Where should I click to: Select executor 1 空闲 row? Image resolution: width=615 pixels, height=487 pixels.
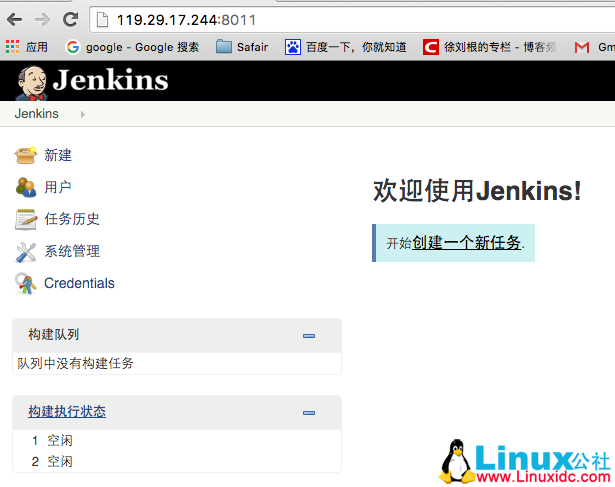coord(177,440)
